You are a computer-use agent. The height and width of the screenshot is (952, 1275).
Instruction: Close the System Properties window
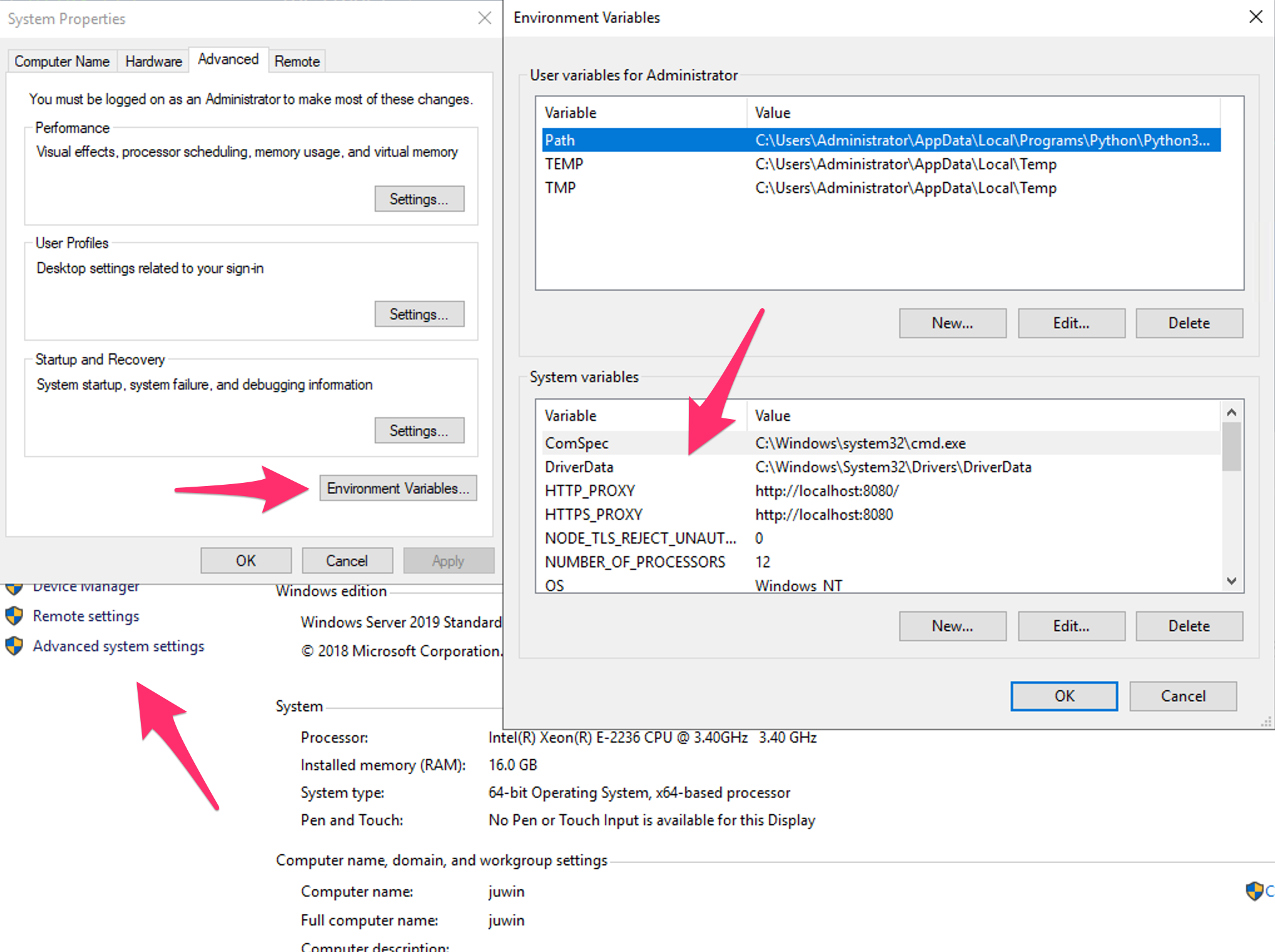[484, 18]
